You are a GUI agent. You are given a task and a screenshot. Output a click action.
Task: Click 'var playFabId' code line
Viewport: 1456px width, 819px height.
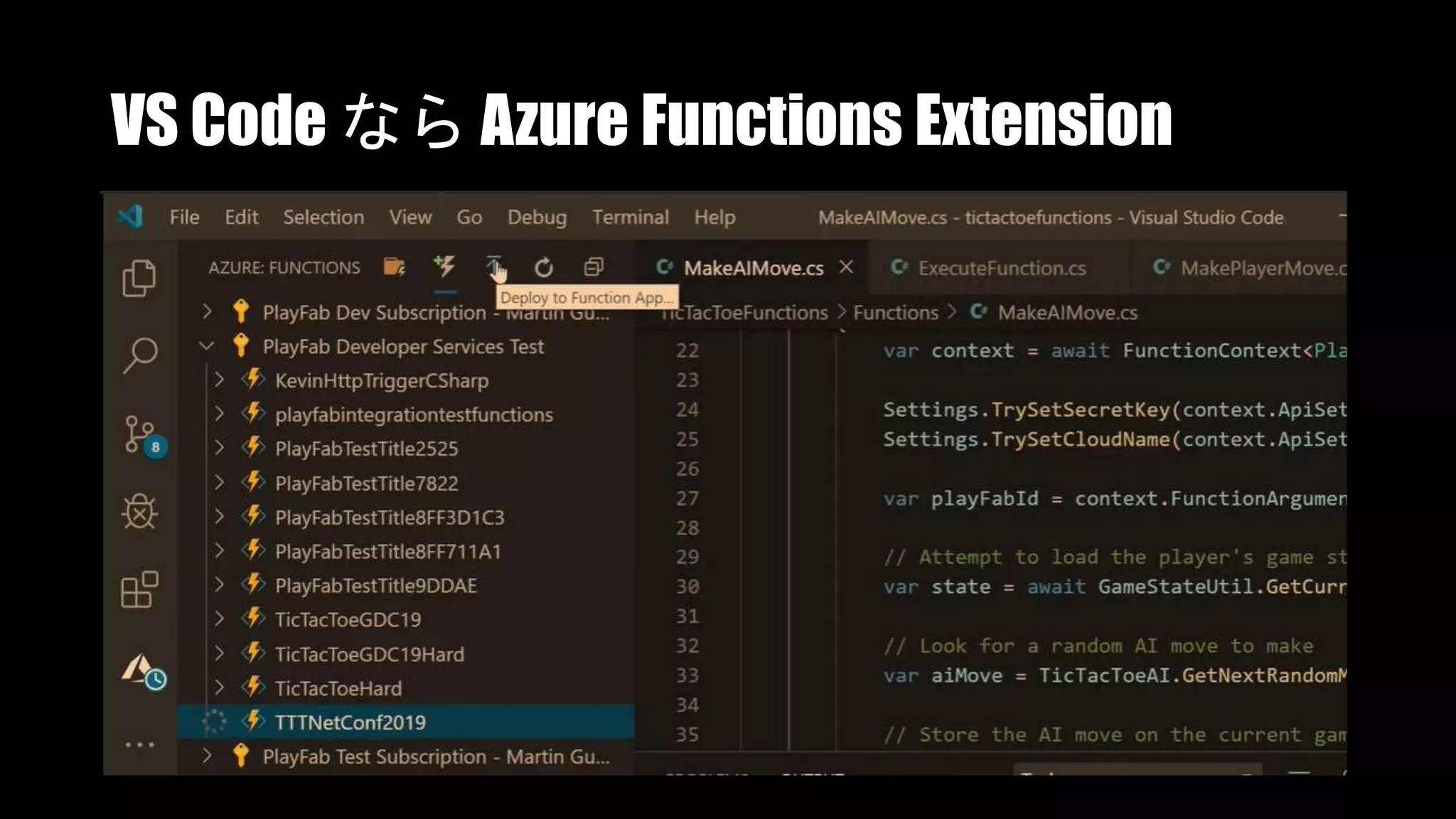tap(1114, 499)
